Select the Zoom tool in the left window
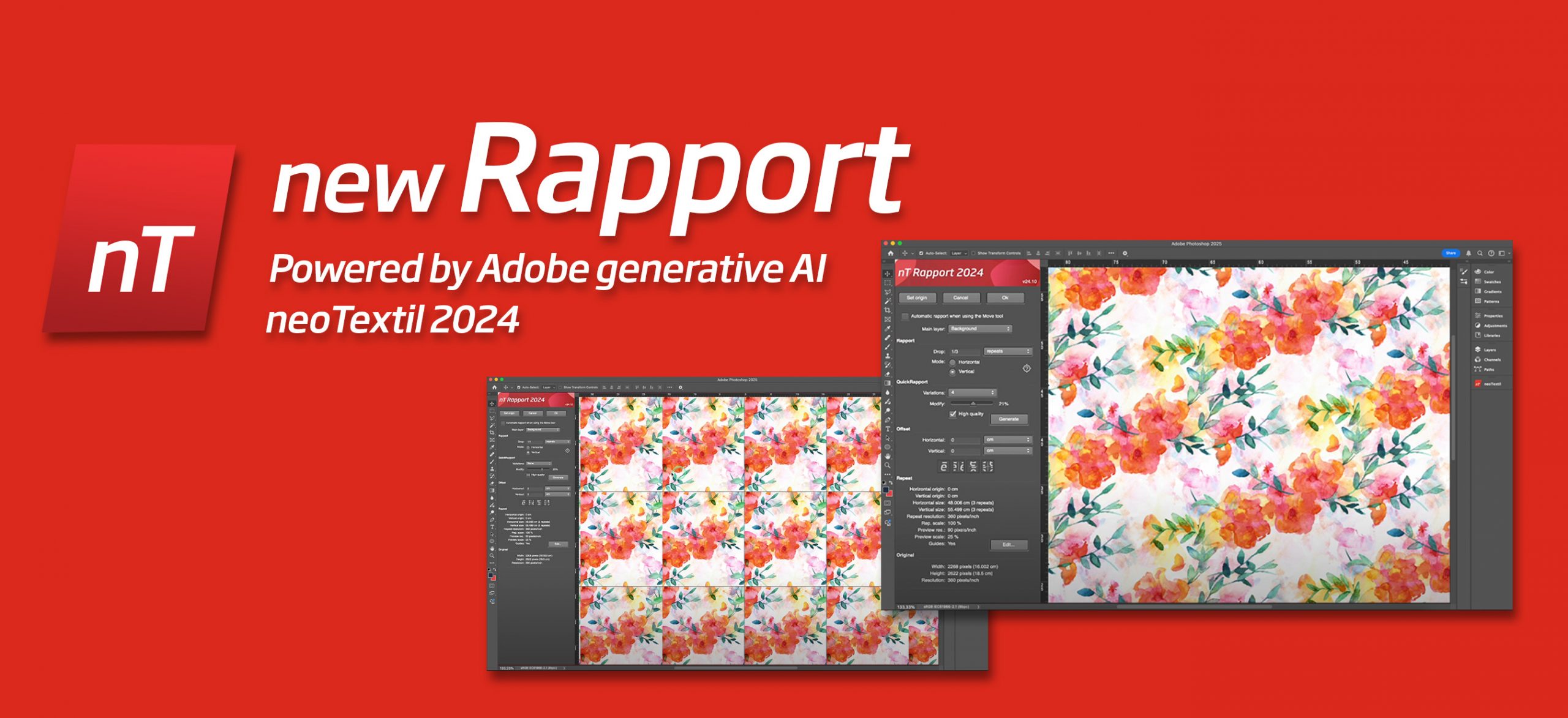1568x718 pixels. point(492,556)
